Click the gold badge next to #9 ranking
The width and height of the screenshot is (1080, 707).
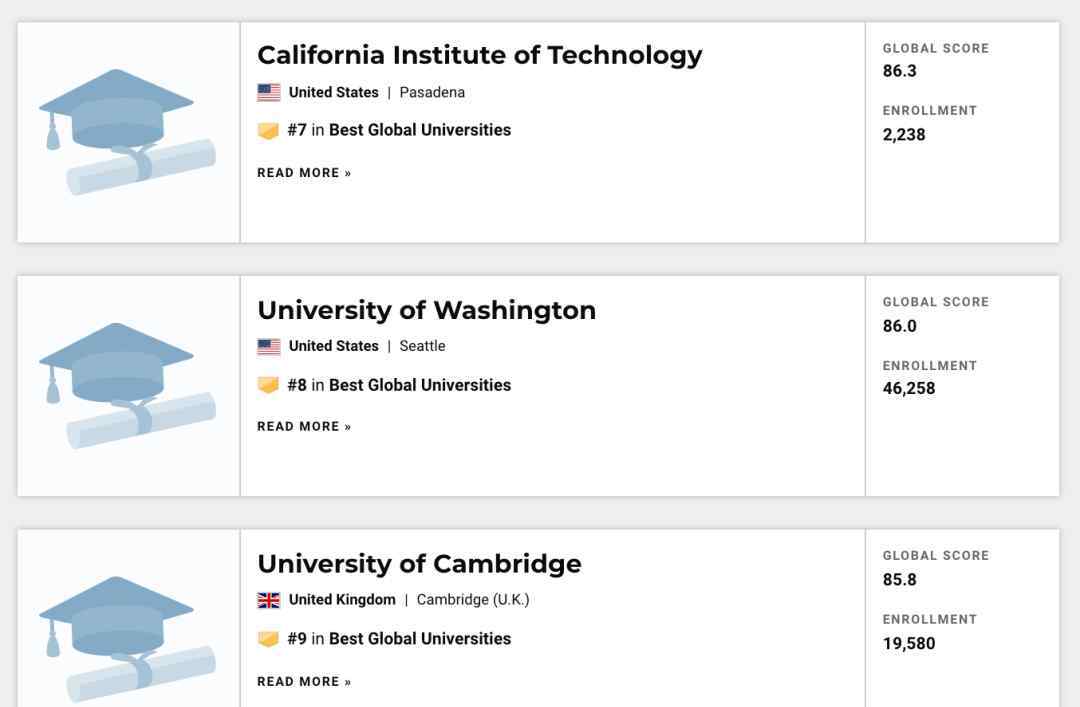click(x=268, y=639)
